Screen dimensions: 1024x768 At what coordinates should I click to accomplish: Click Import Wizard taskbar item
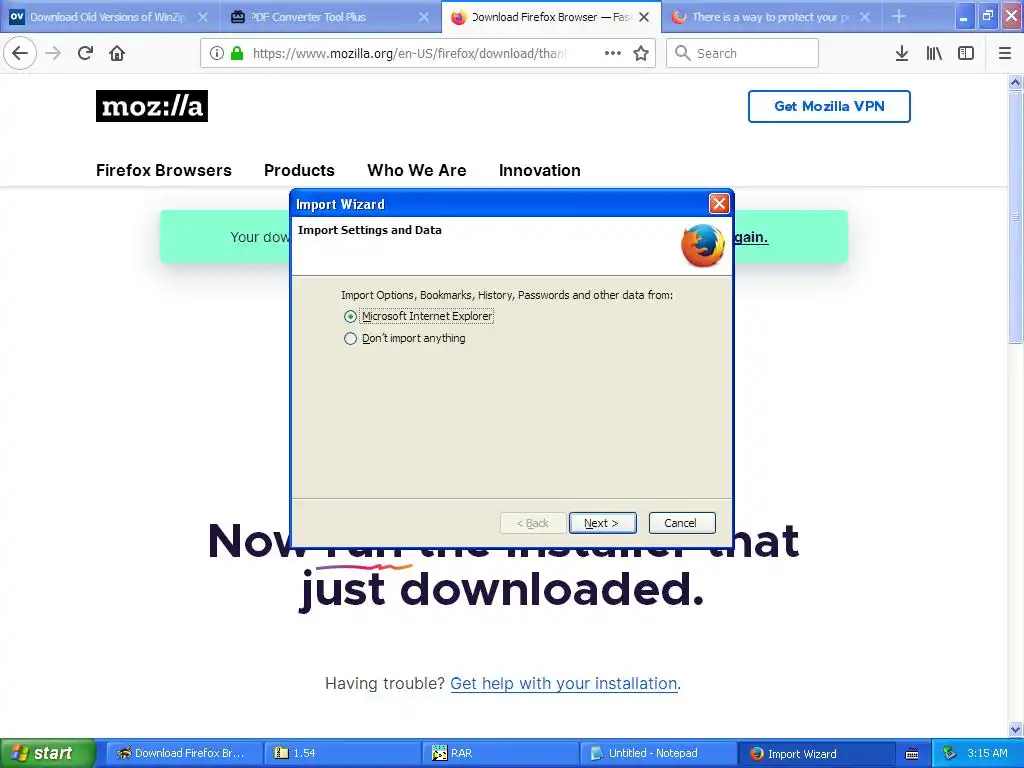[816, 754]
